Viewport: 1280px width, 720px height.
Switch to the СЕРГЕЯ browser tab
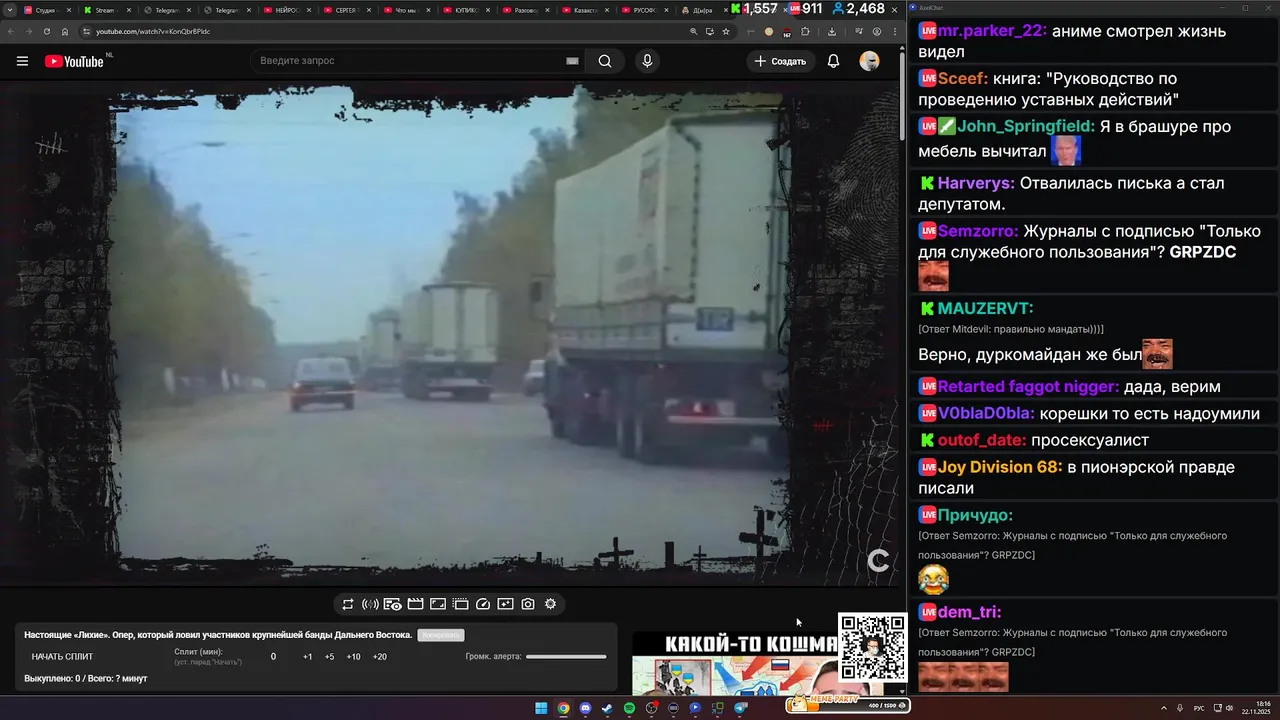coord(347,10)
